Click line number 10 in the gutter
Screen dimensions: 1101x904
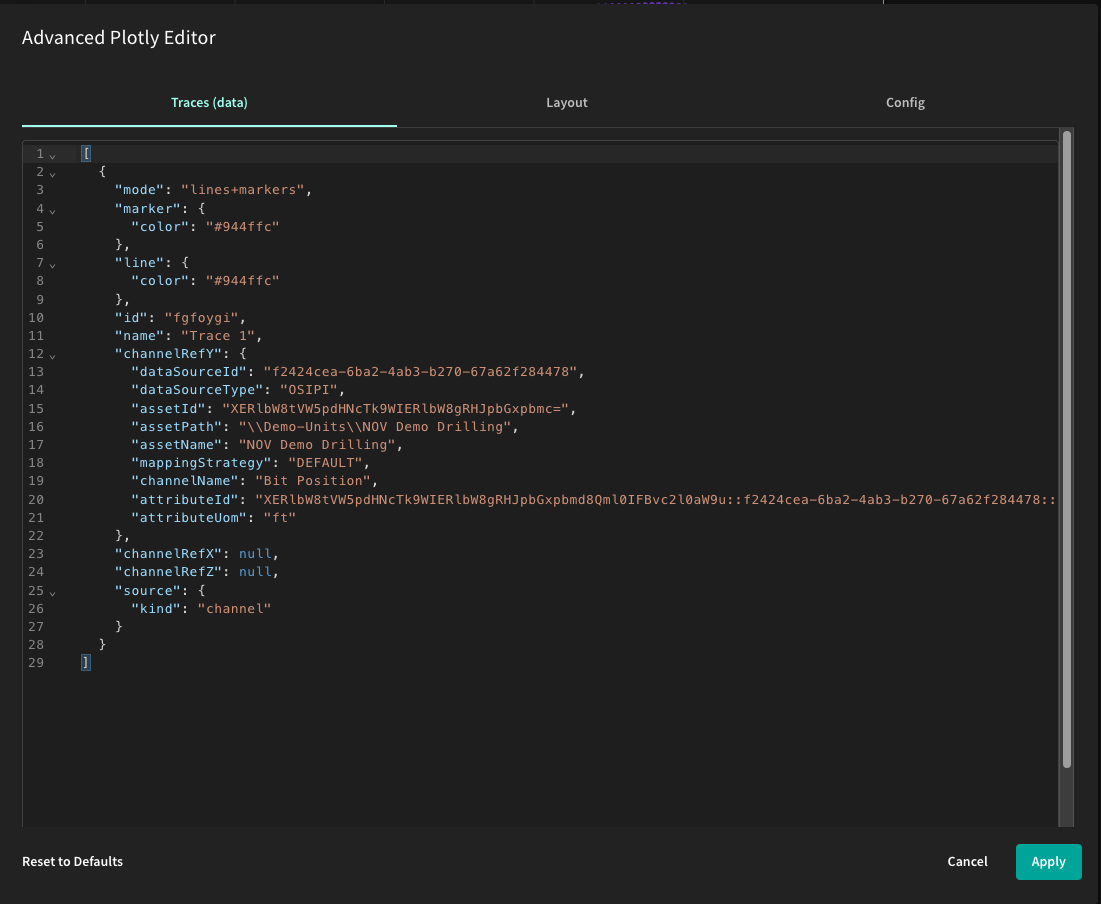click(36, 317)
